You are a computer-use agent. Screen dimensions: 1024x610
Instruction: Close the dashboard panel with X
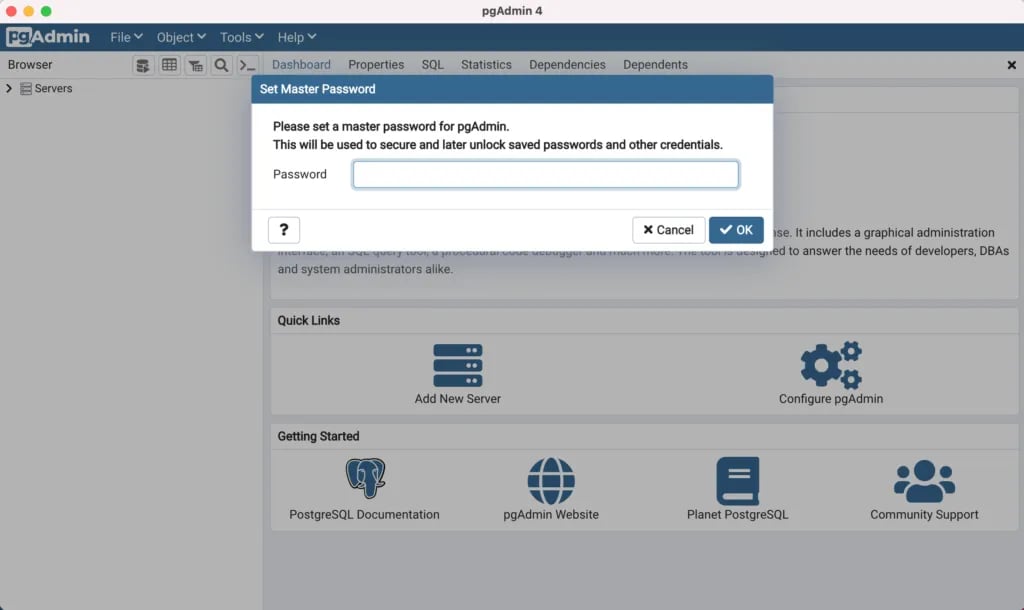1012,65
